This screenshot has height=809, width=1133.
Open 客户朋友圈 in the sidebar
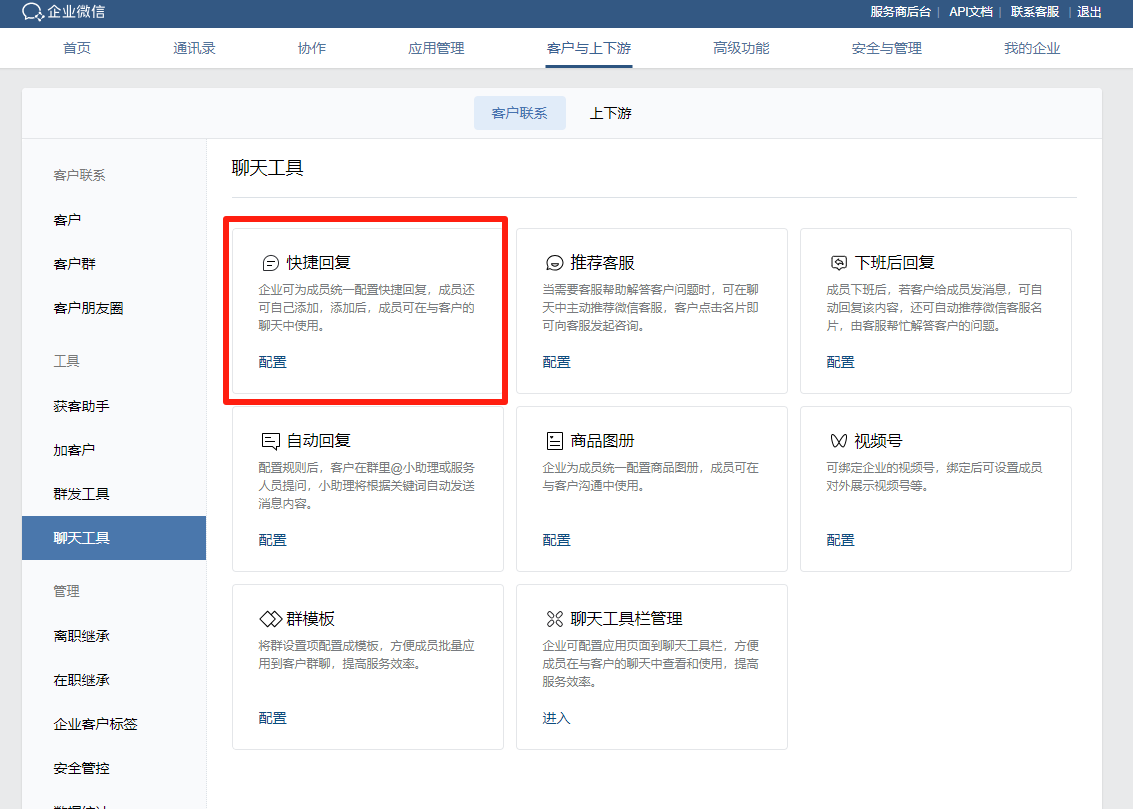point(88,308)
